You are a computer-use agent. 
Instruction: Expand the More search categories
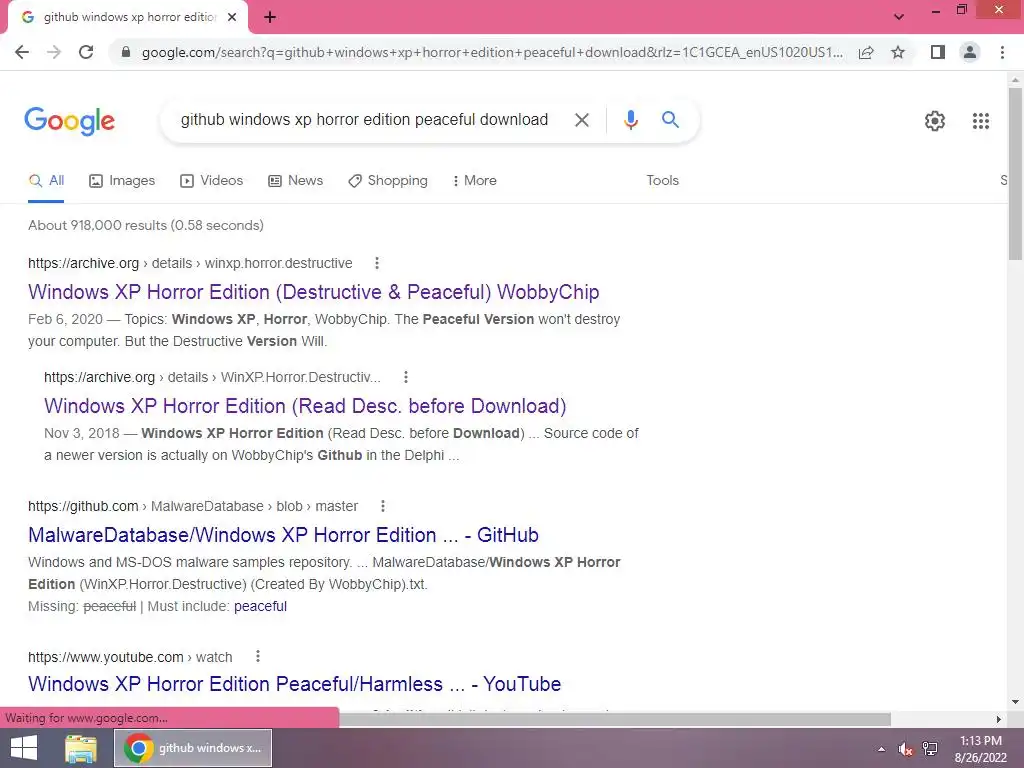(x=475, y=181)
